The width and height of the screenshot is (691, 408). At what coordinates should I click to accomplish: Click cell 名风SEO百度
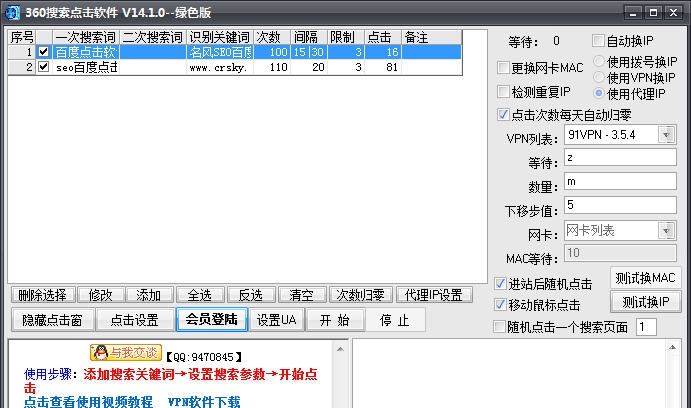(x=220, y=52)
